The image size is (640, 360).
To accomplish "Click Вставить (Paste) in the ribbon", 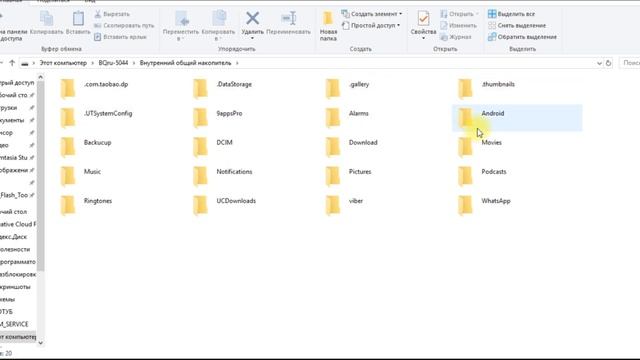I will (78, 23).
